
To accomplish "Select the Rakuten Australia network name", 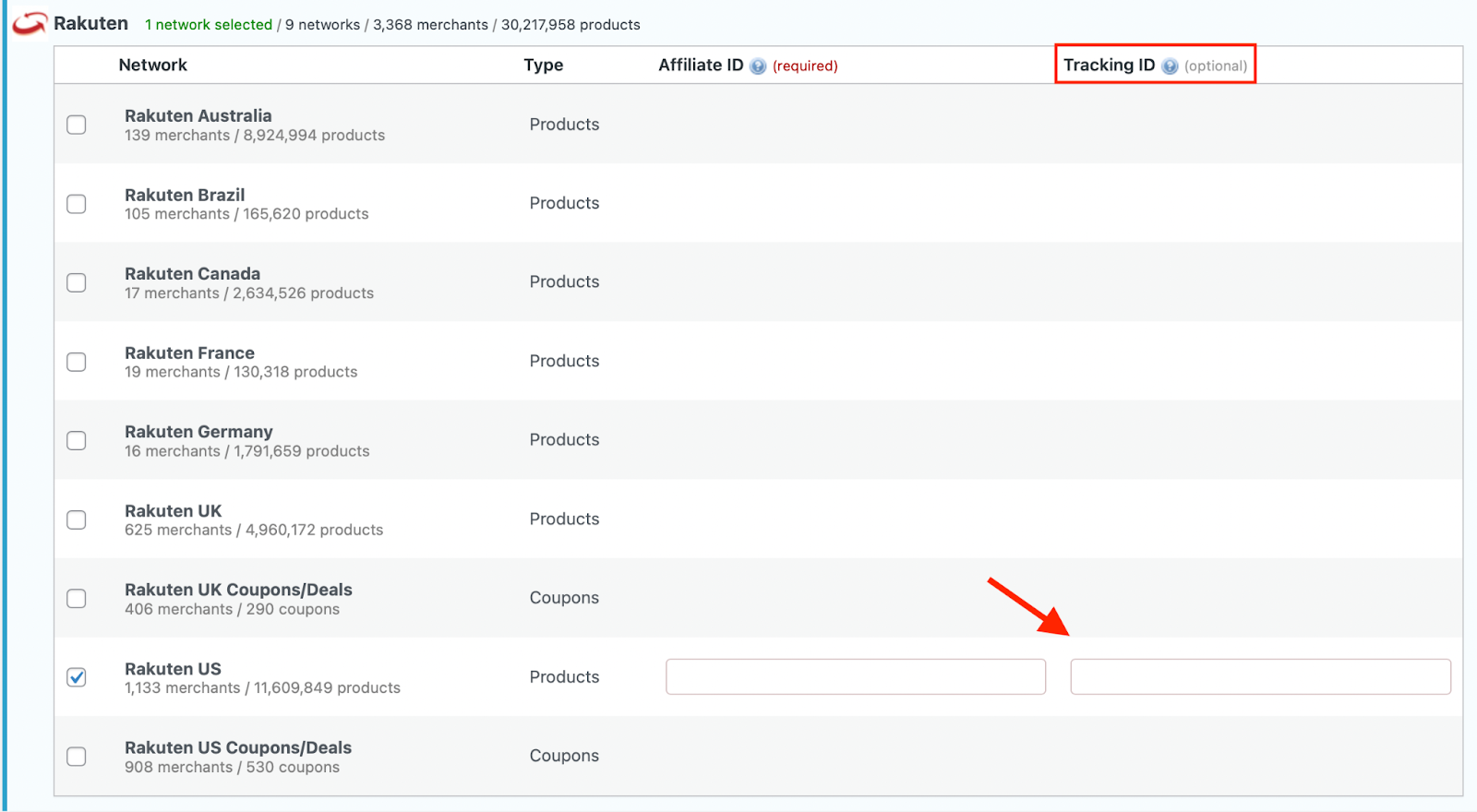I will 198,115.
